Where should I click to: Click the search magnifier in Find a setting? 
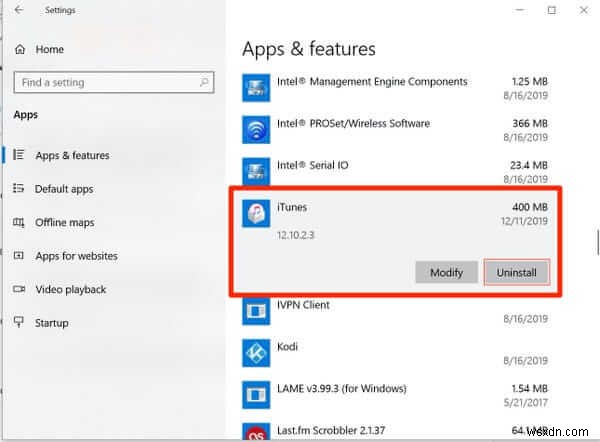tap(204, 82)
